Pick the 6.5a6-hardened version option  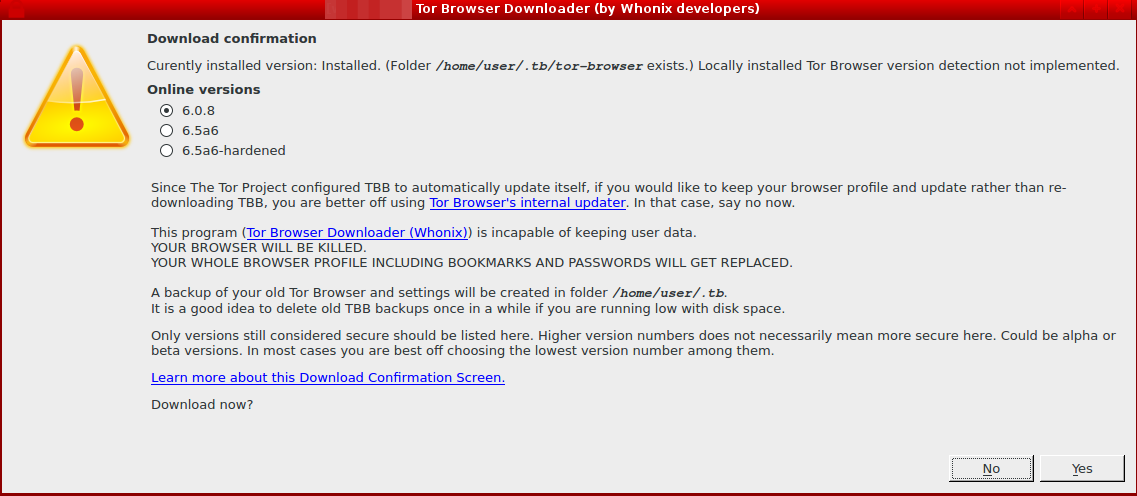(x=167, y=151)
